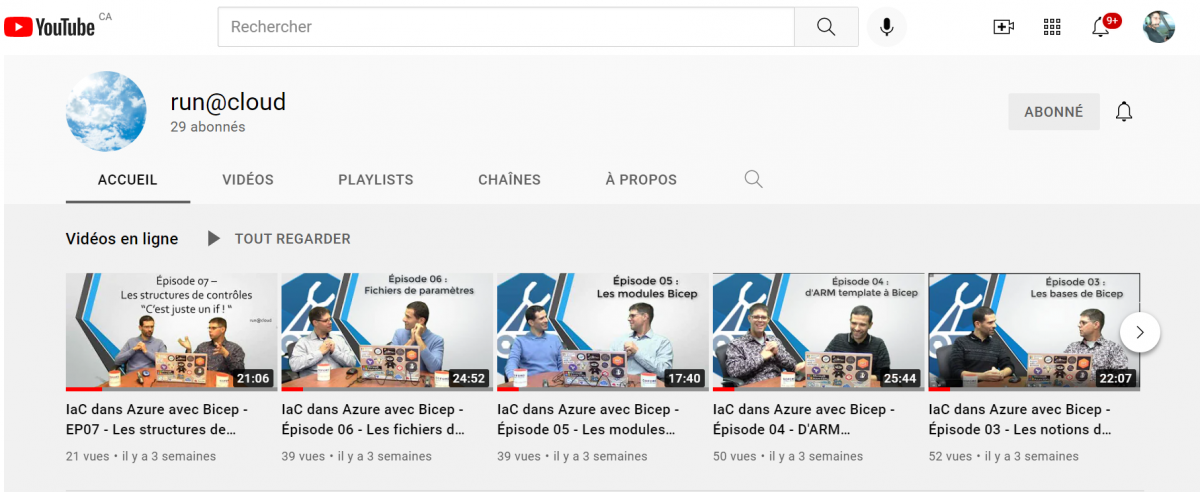The image size is (1200, 492).
Task: Click the '52 vues' text under Épisode 03
Action: pos(951,456)
